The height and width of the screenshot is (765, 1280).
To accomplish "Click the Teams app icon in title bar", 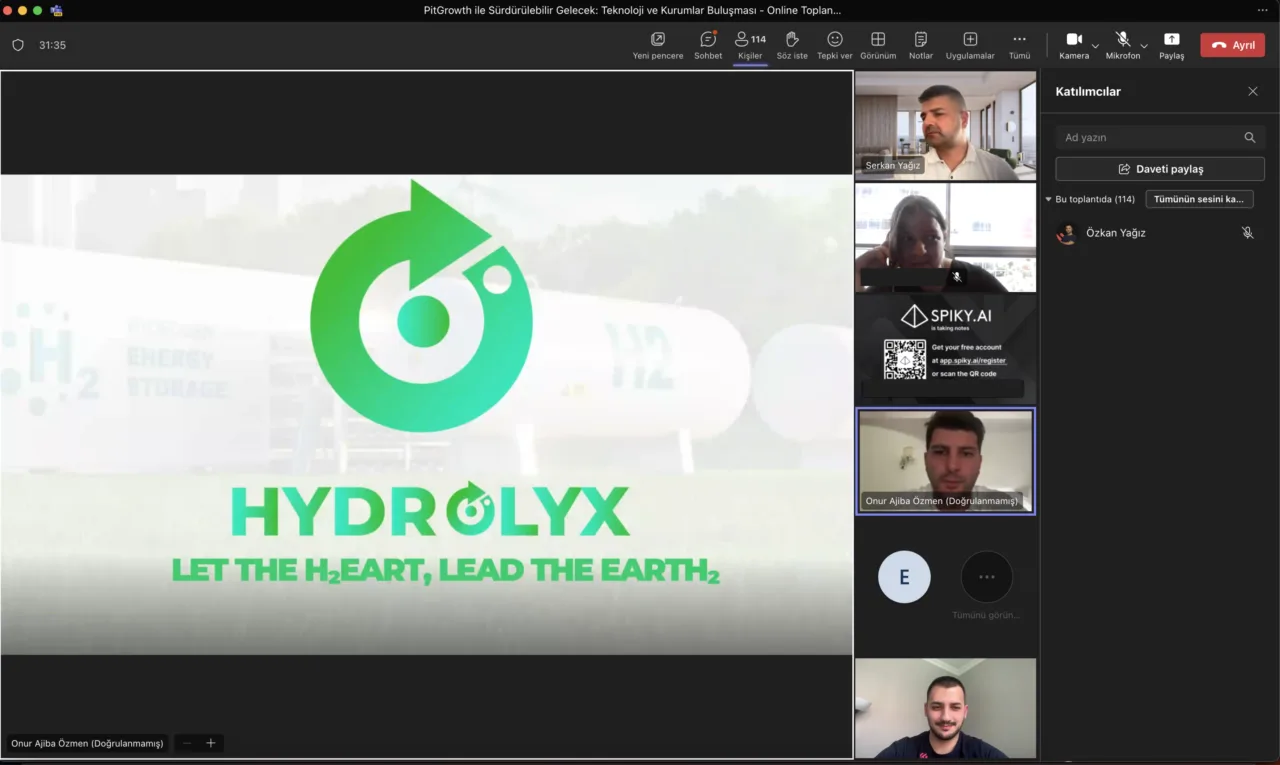I will tap(57, 10).
